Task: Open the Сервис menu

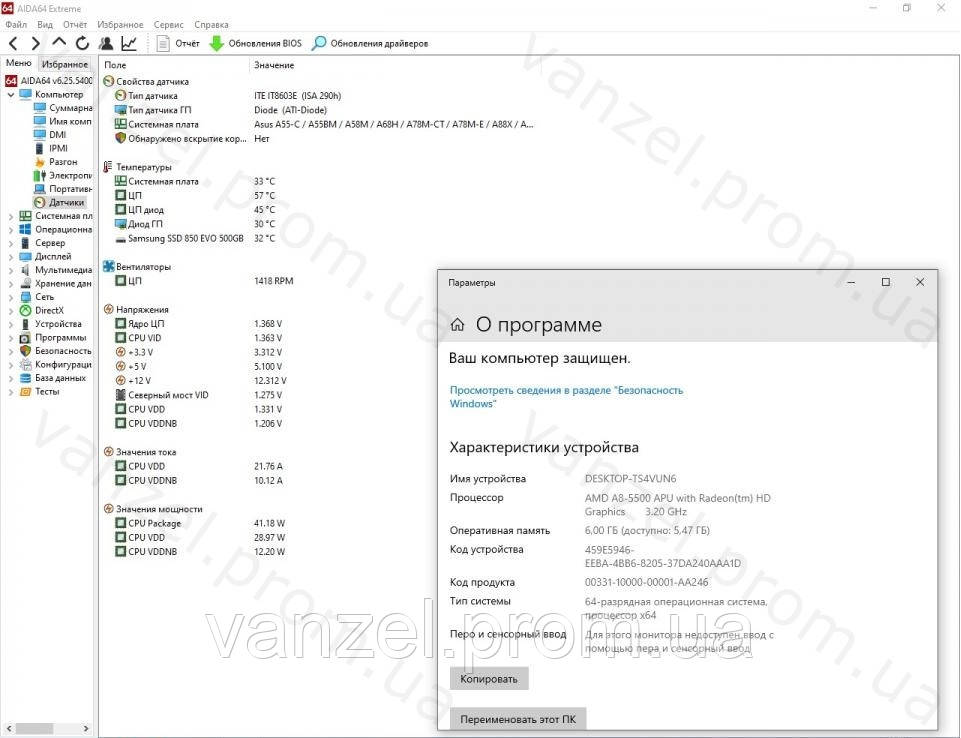Action: coord(169,25)
